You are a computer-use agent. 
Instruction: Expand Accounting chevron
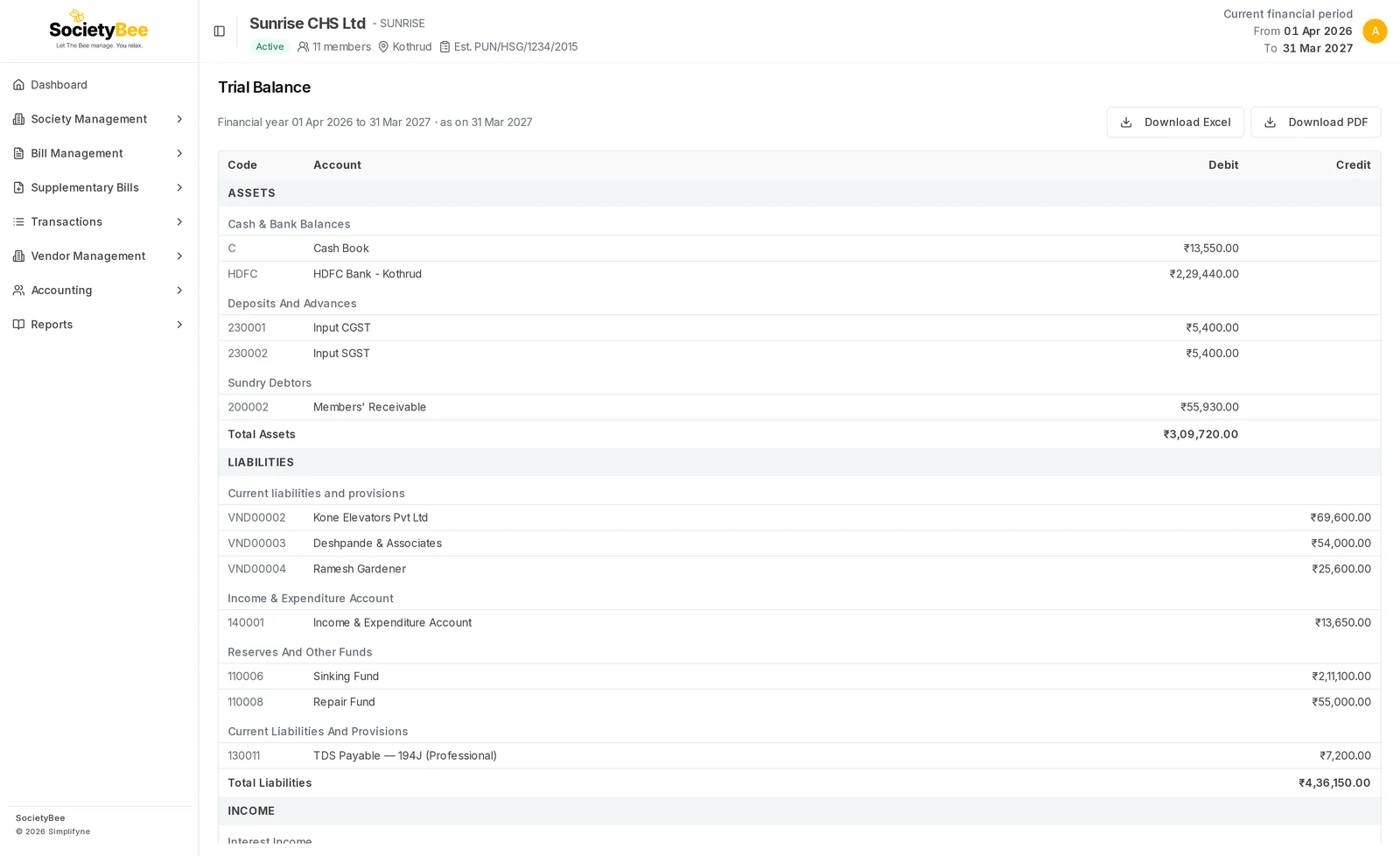coord(179,290)
